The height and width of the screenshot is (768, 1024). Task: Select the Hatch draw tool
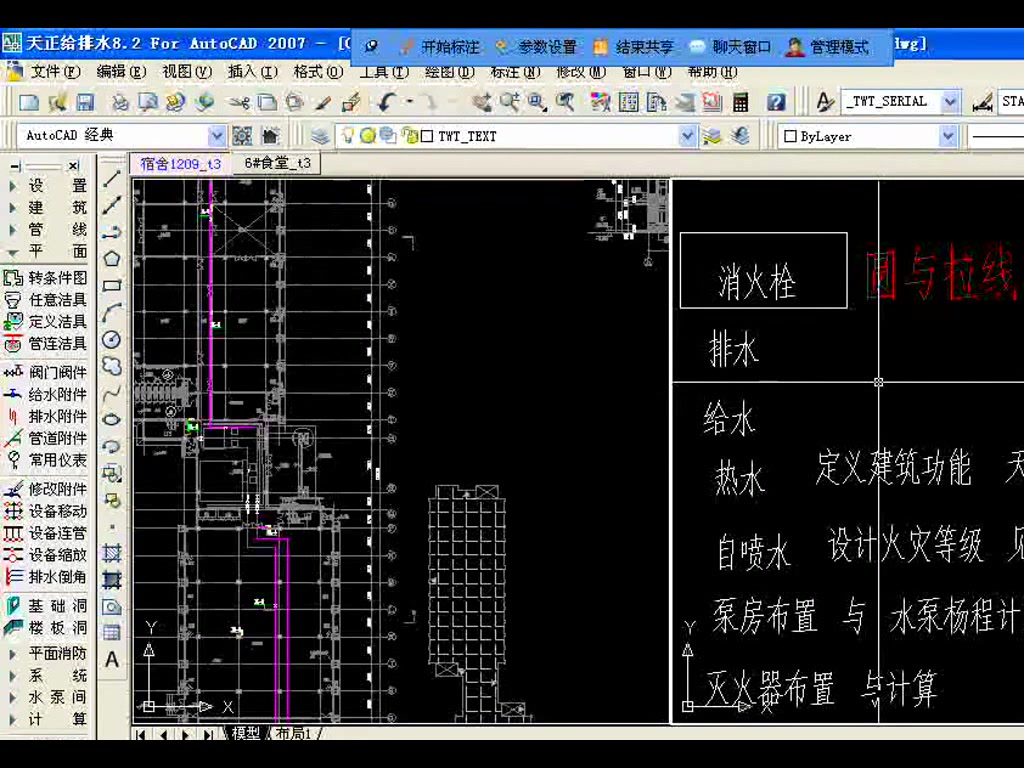[112, 554]
